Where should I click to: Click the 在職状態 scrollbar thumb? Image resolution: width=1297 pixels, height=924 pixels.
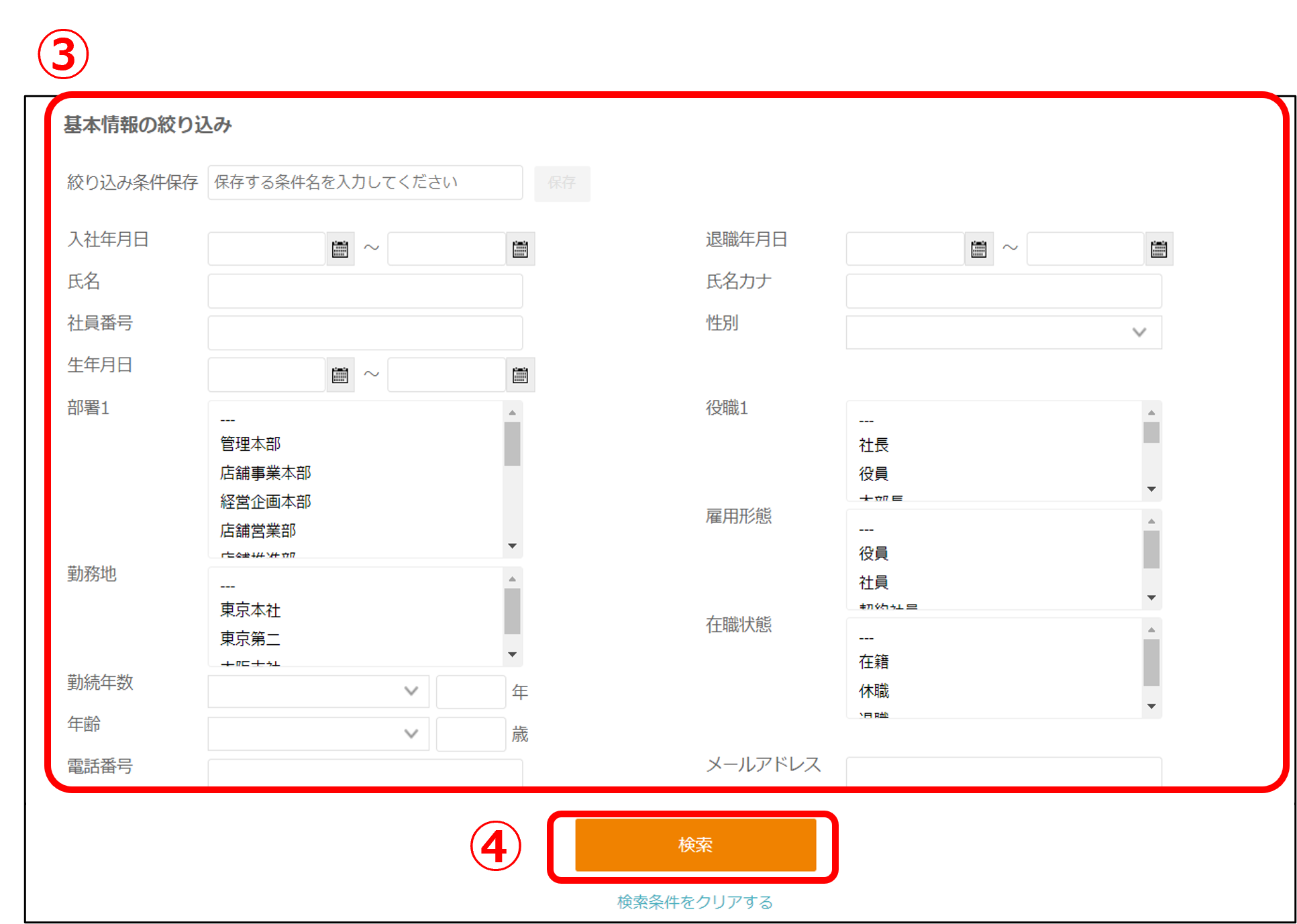point(1151,662)
